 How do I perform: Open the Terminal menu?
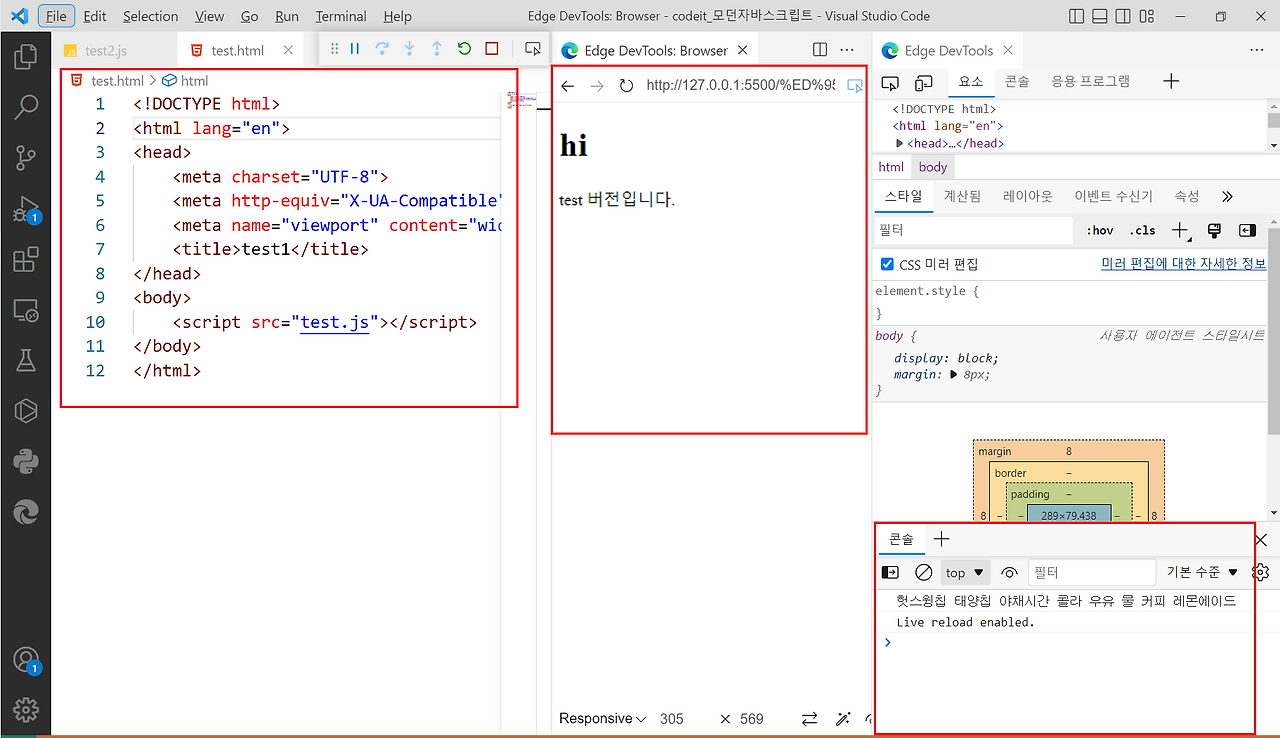pos(340,16)
